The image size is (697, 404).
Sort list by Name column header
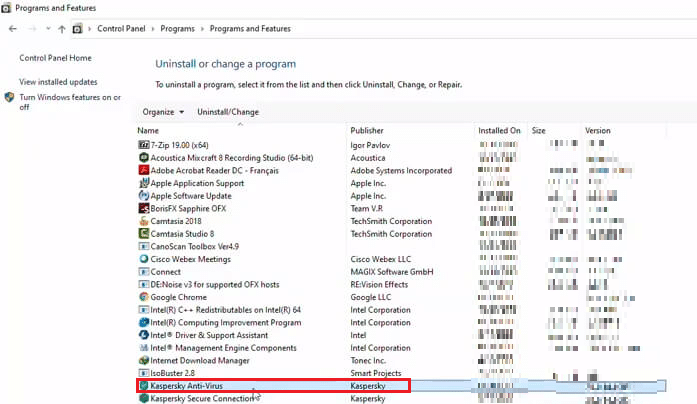148,130
